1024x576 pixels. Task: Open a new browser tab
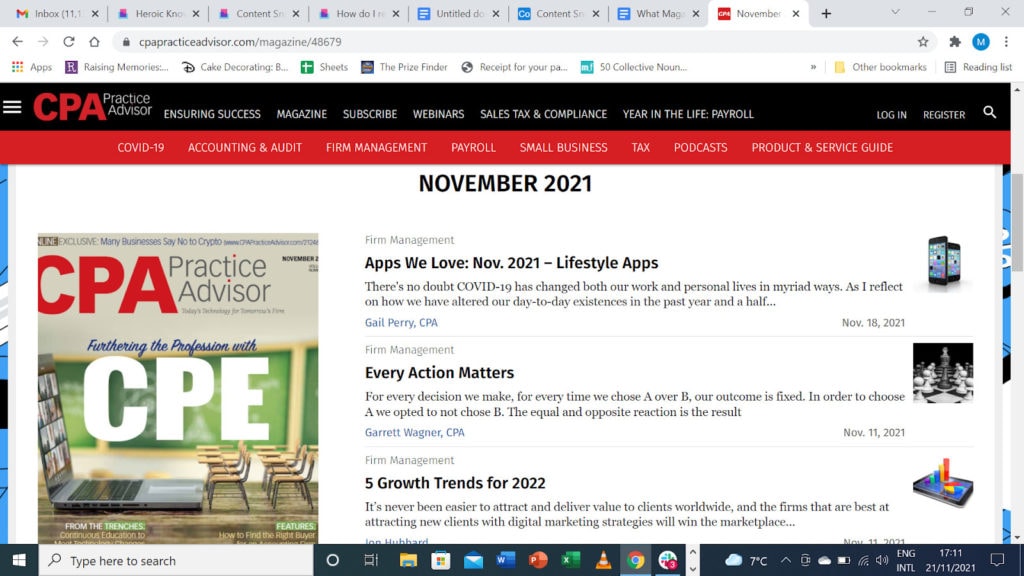(x=826, y=14)
